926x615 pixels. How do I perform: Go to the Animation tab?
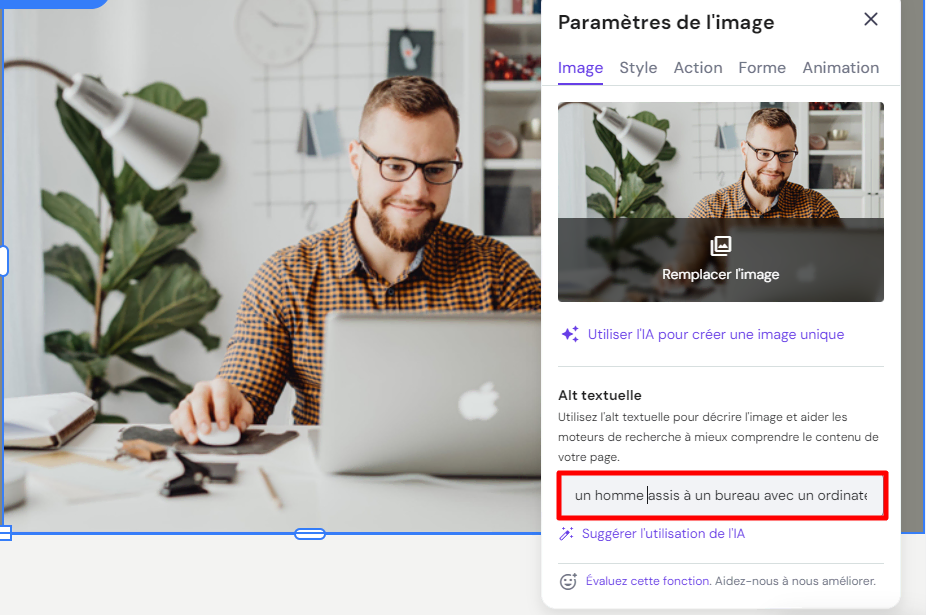tap(840, 68)
